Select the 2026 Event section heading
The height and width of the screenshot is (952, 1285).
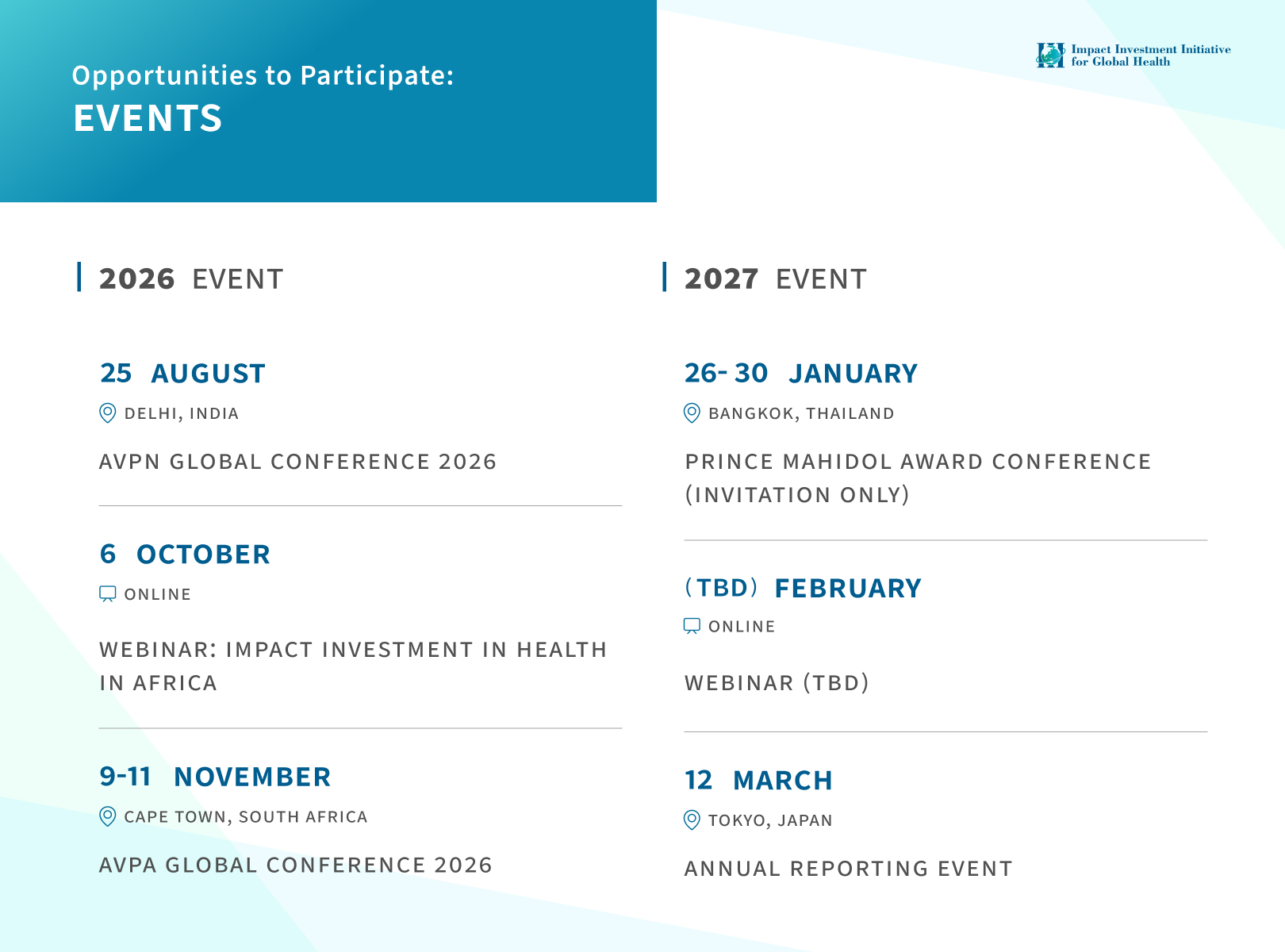tap(191, 279)
